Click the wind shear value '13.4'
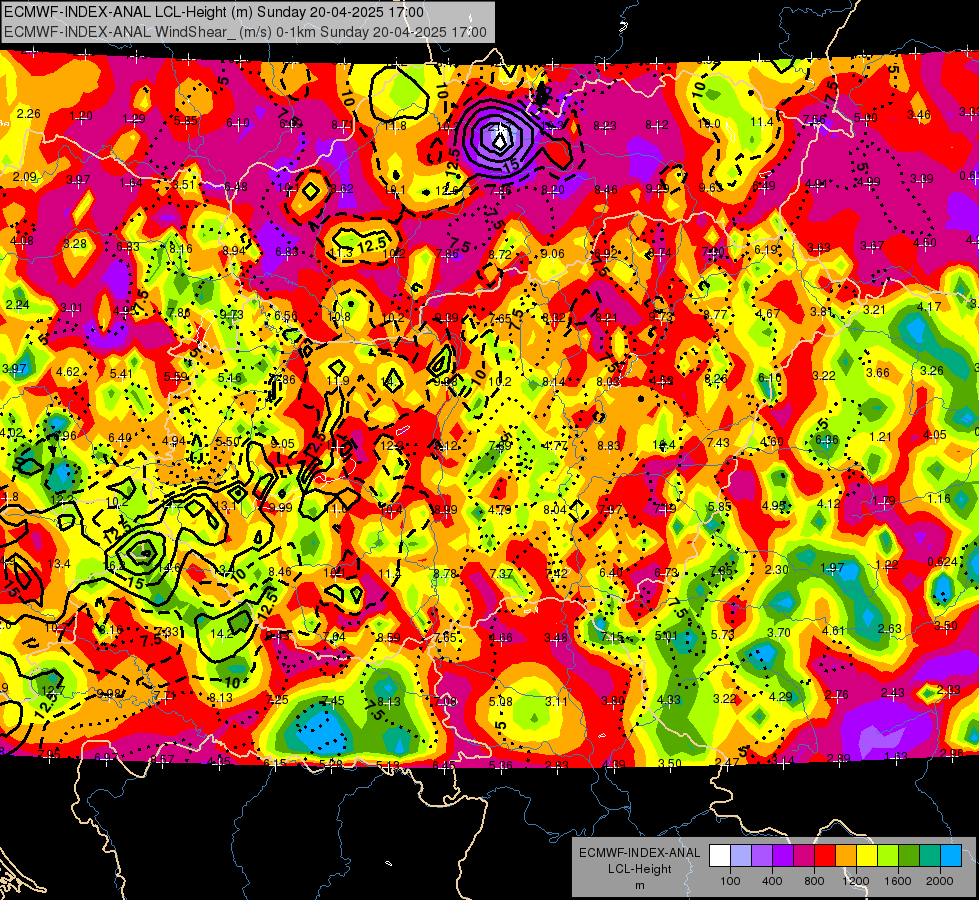Screen dimensions: 979x900 tap(59, 564)
